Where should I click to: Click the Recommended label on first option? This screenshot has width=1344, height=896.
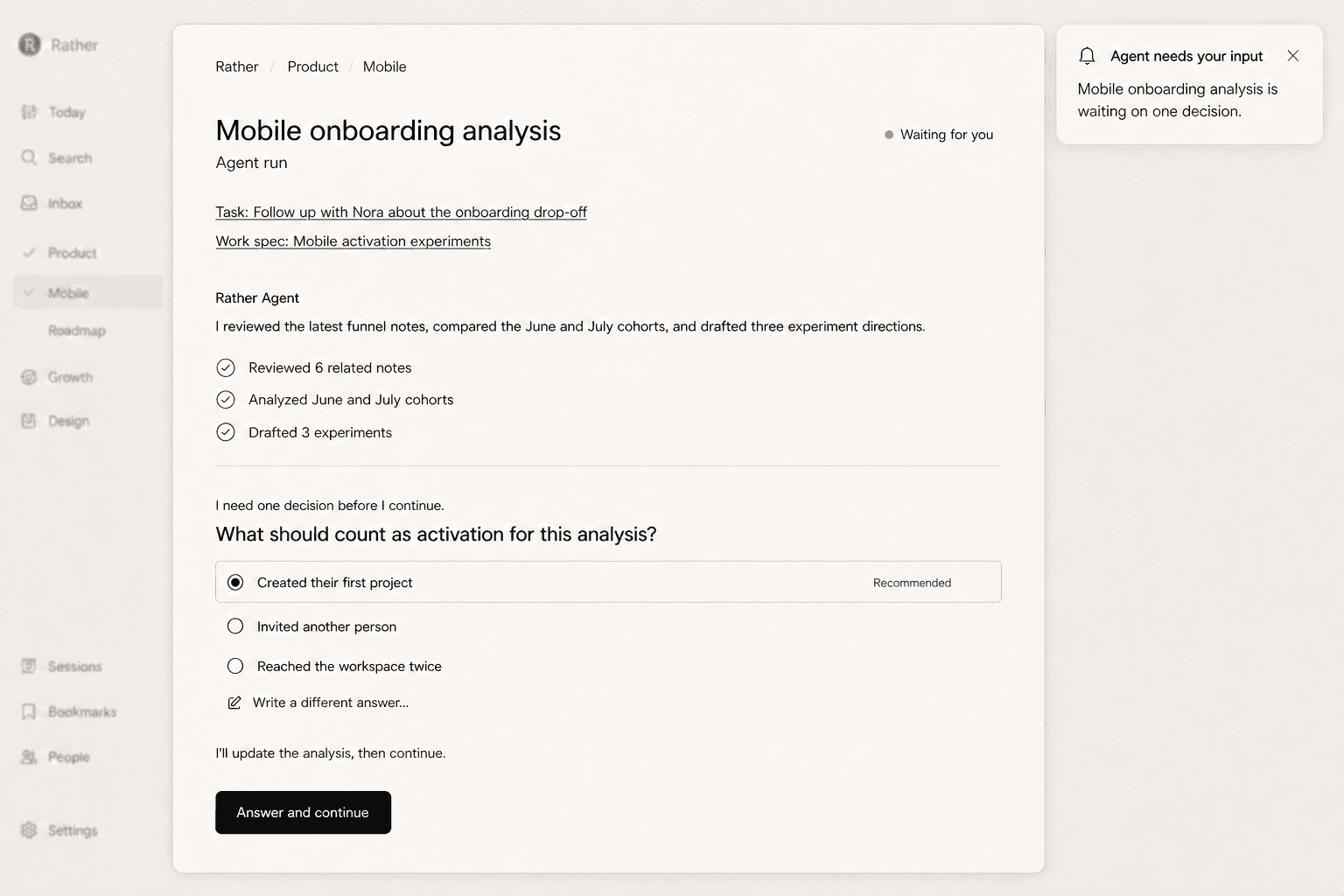click(912, 583)
